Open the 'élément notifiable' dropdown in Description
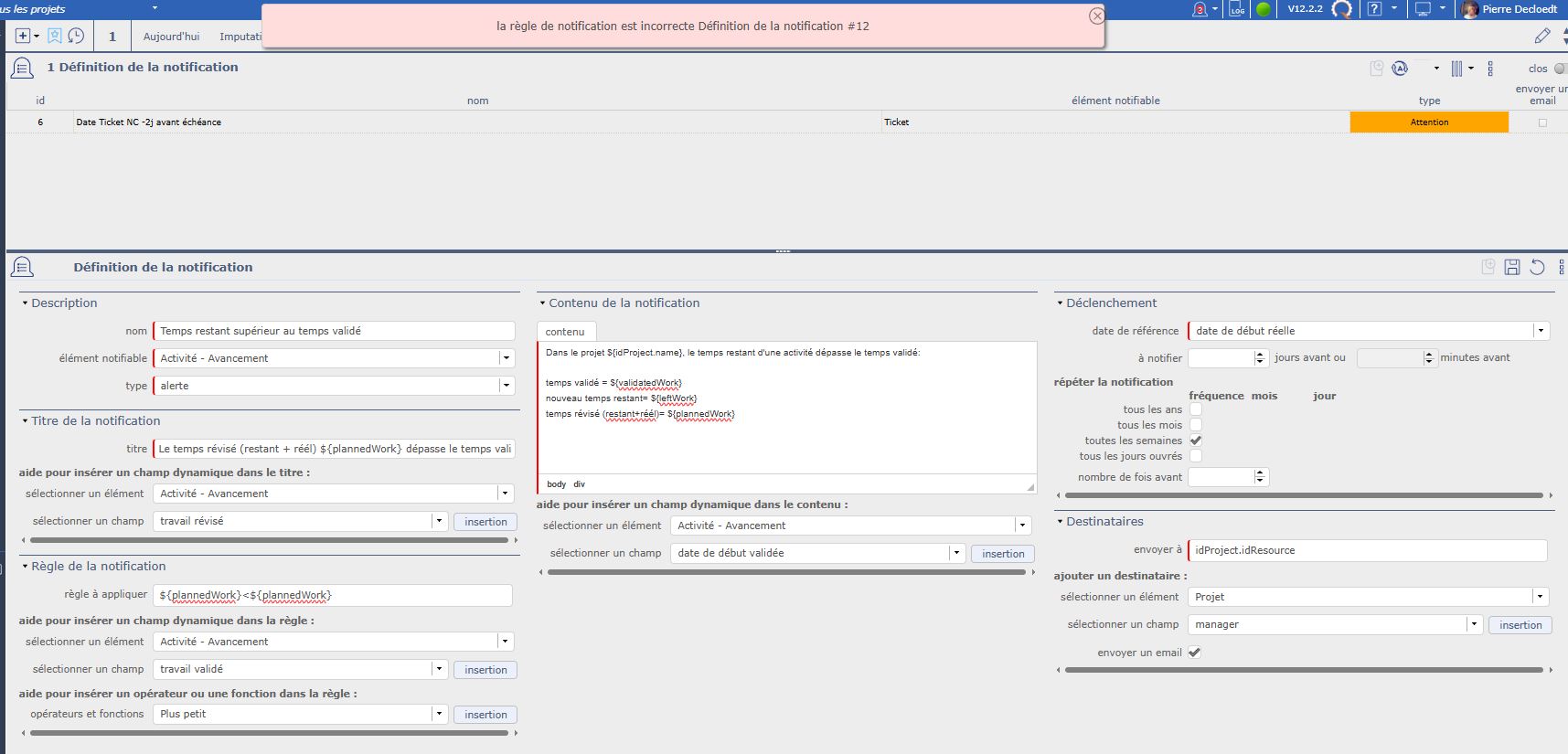The width and height of the screenshot is (1568, 754). 506,358
